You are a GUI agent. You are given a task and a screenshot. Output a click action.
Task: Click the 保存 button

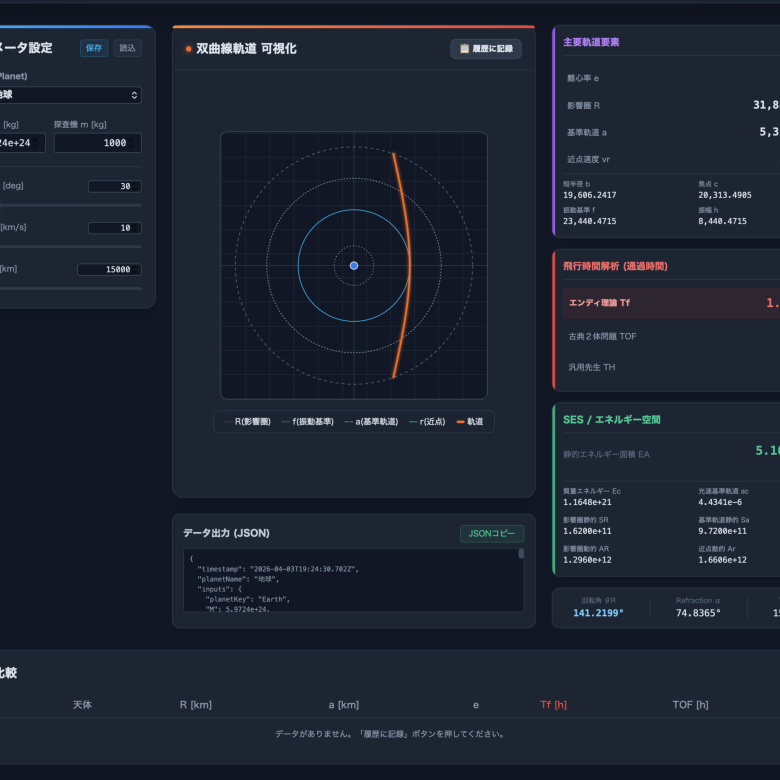(x=94, y=48)
